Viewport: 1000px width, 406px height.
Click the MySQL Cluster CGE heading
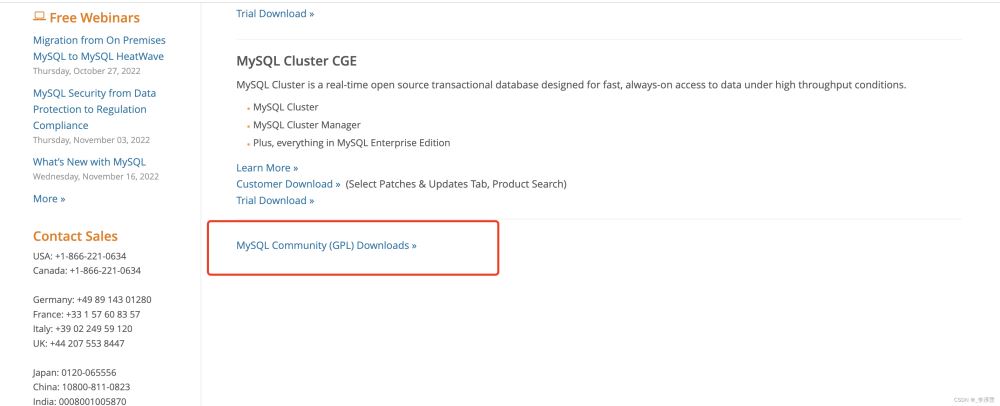tap(296, 61)
